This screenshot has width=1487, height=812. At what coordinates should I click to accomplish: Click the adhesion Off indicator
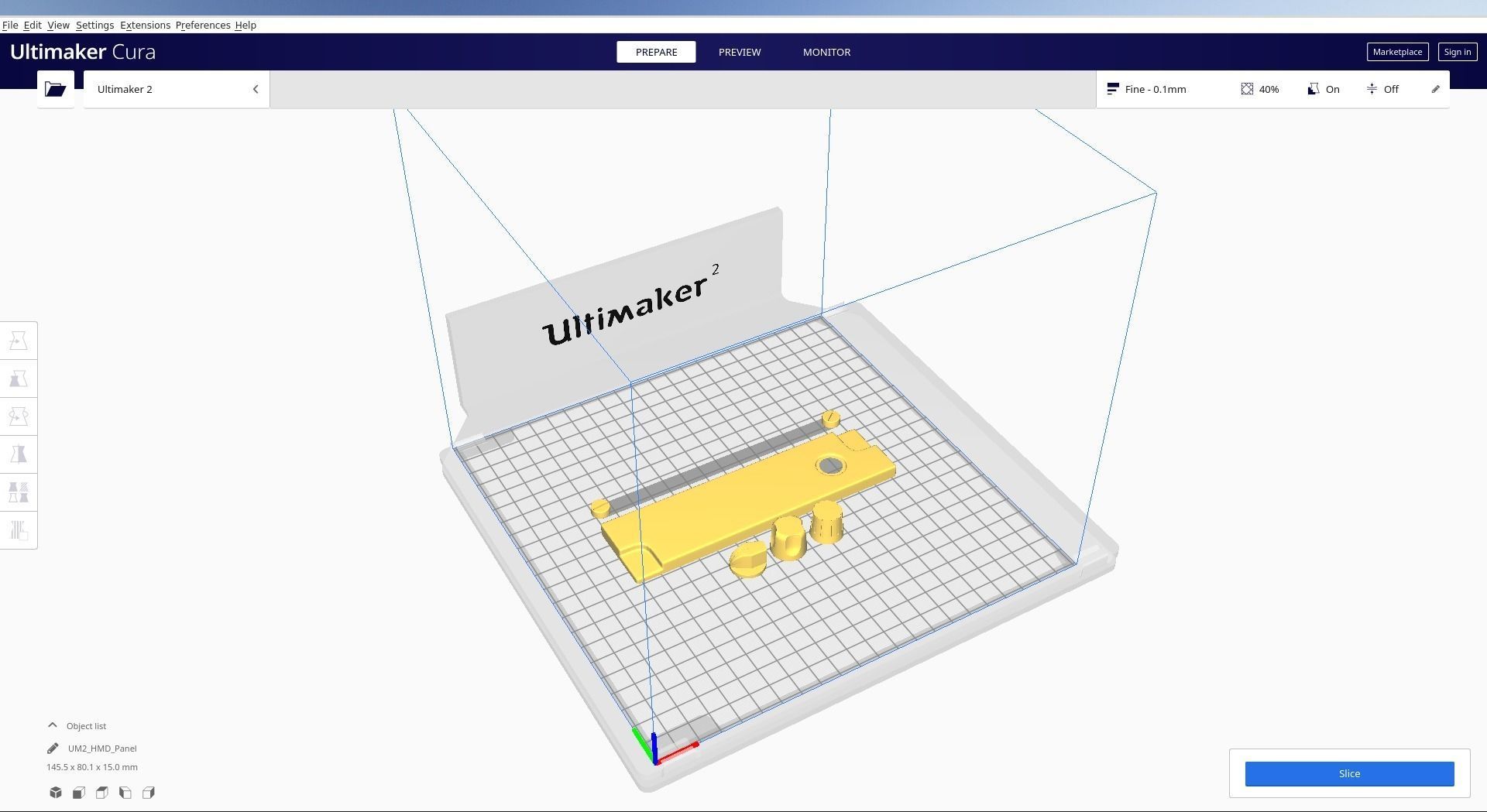point(1382,89)
